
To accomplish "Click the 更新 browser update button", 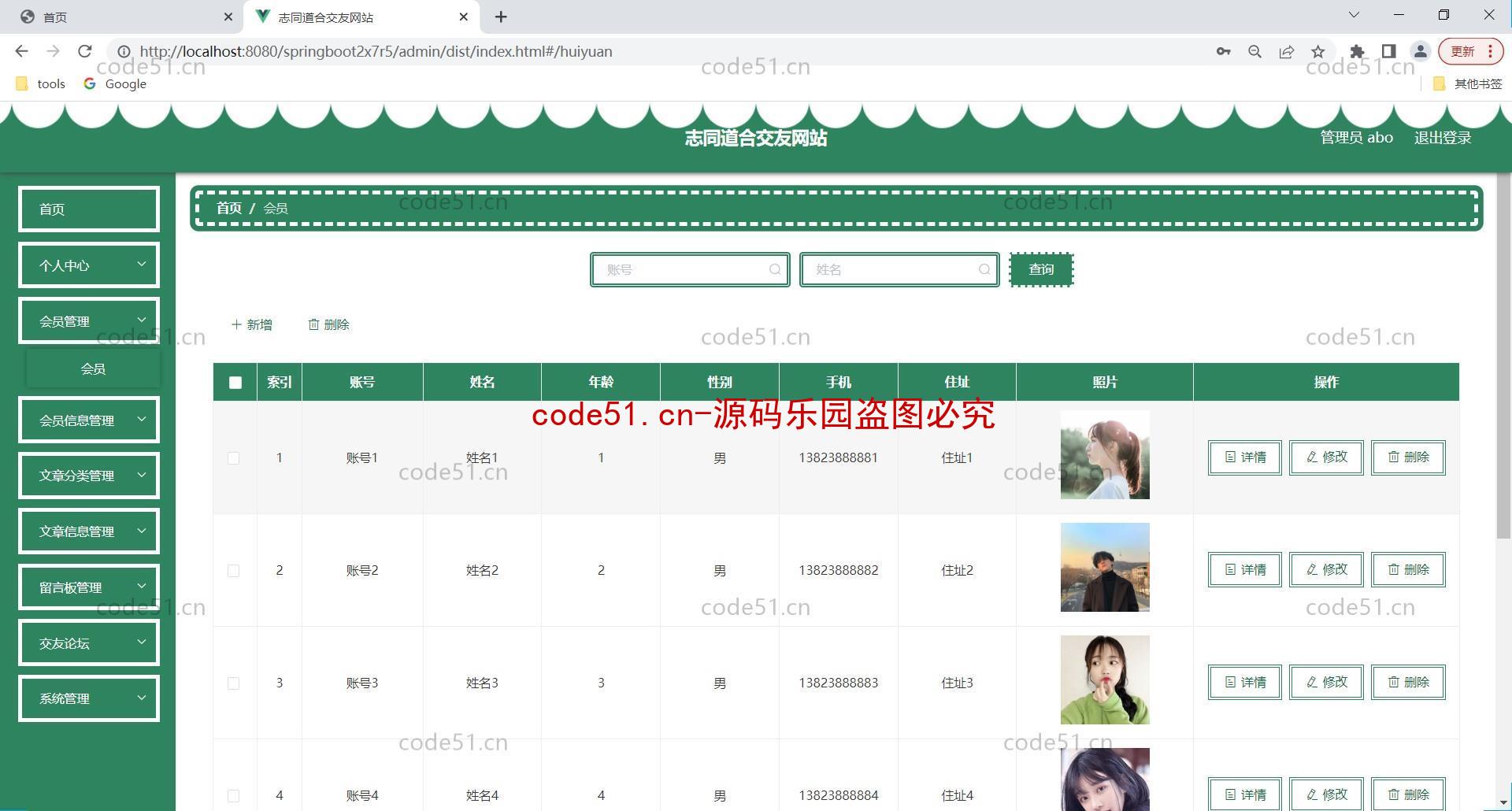I will (1470, 51).
